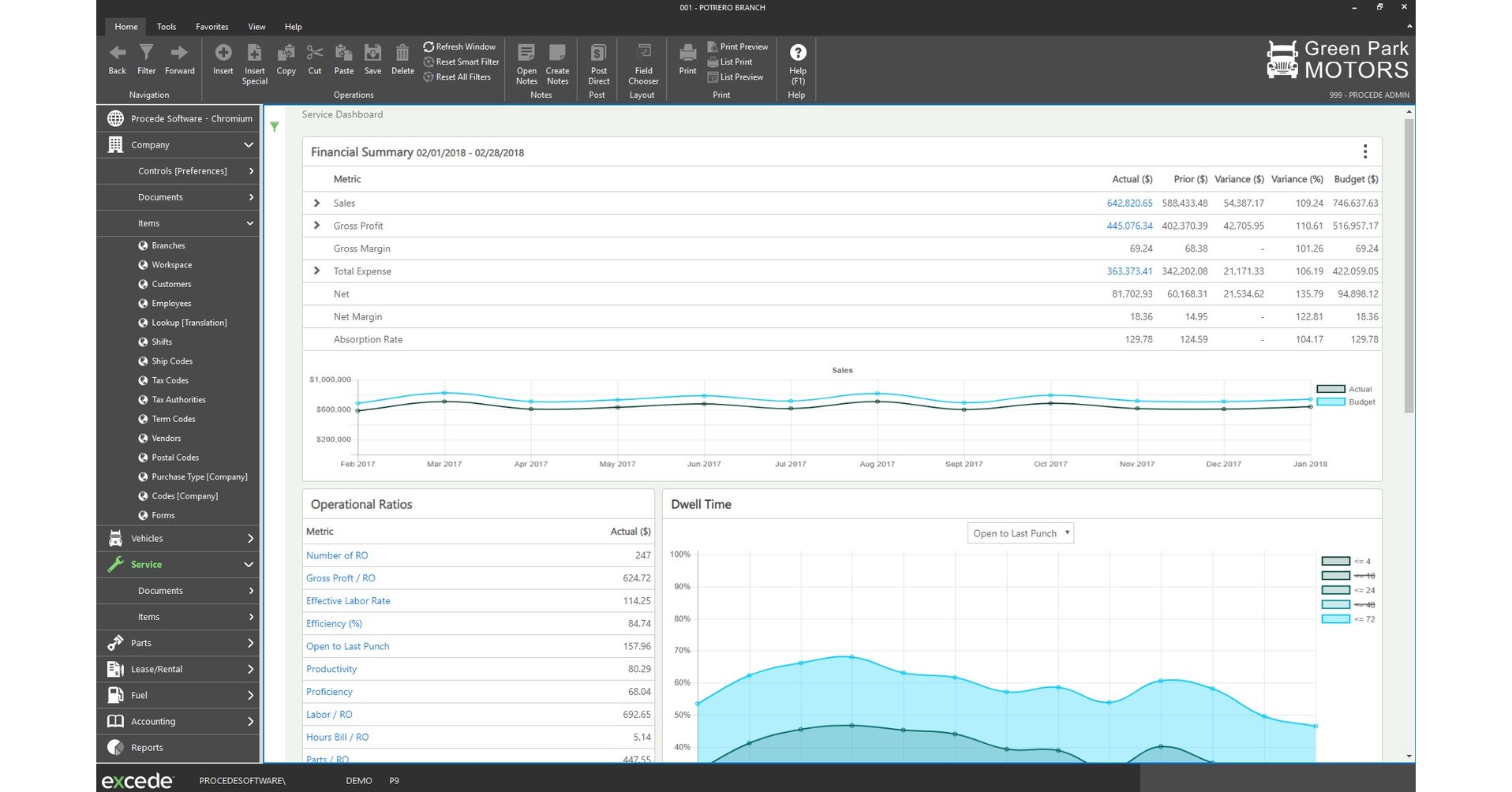This screenshot has width=1512, height=792.
Task: Switch to the Tools ribbon tab
Action: pyautogui.click(x=166, y=26)
